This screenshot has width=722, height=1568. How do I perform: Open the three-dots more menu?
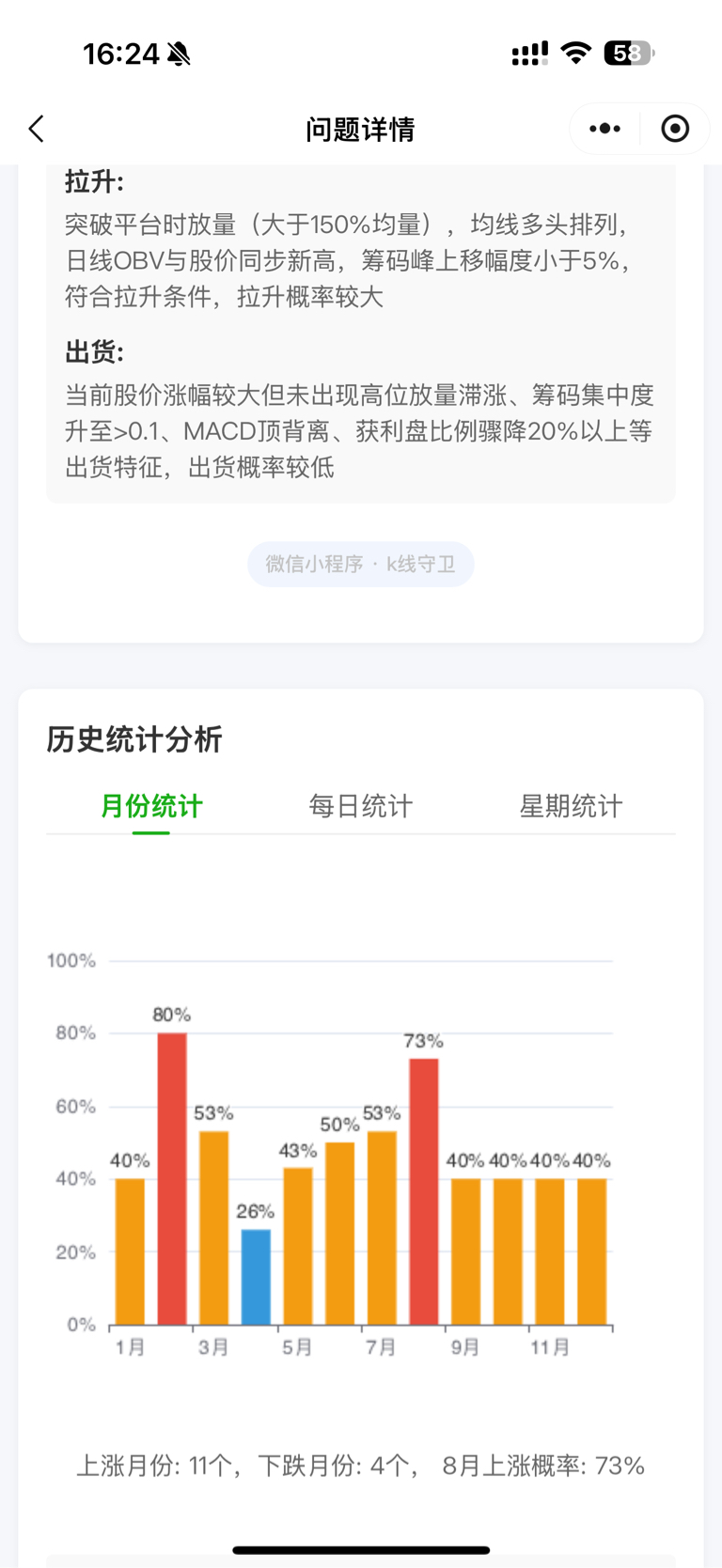coord(604,129)
